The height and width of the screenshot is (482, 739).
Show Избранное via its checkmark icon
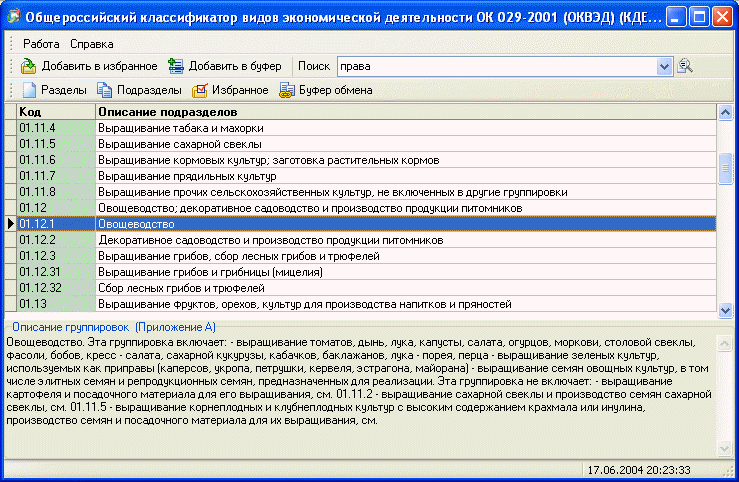click(200, 90)
